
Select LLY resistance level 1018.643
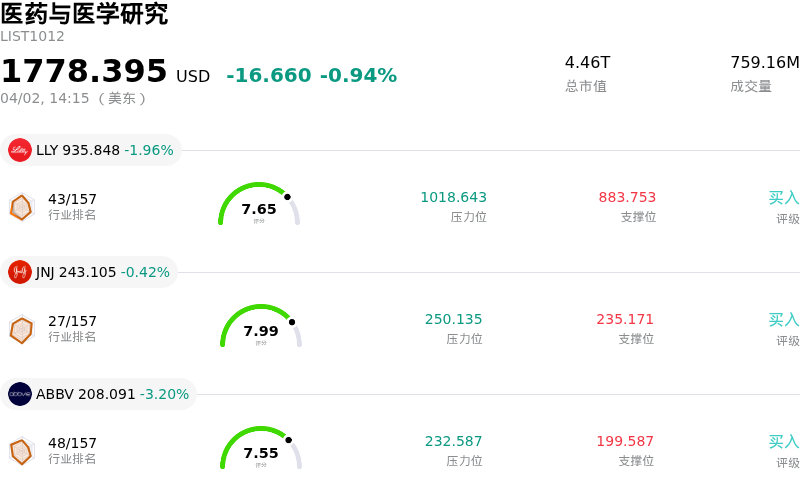click(x=453, y=198)
